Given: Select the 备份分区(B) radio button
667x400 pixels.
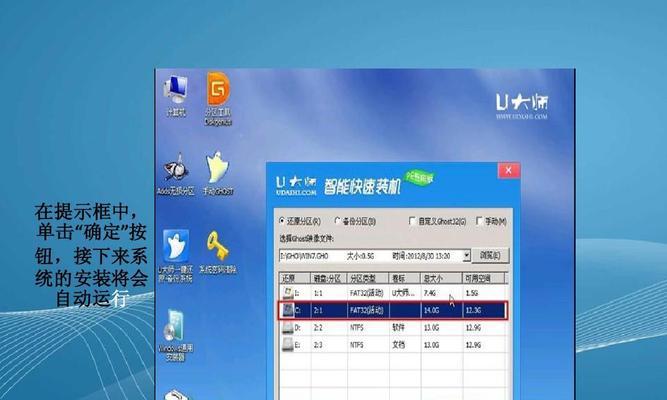Looking at the screenshot, I should pos(338,221).
